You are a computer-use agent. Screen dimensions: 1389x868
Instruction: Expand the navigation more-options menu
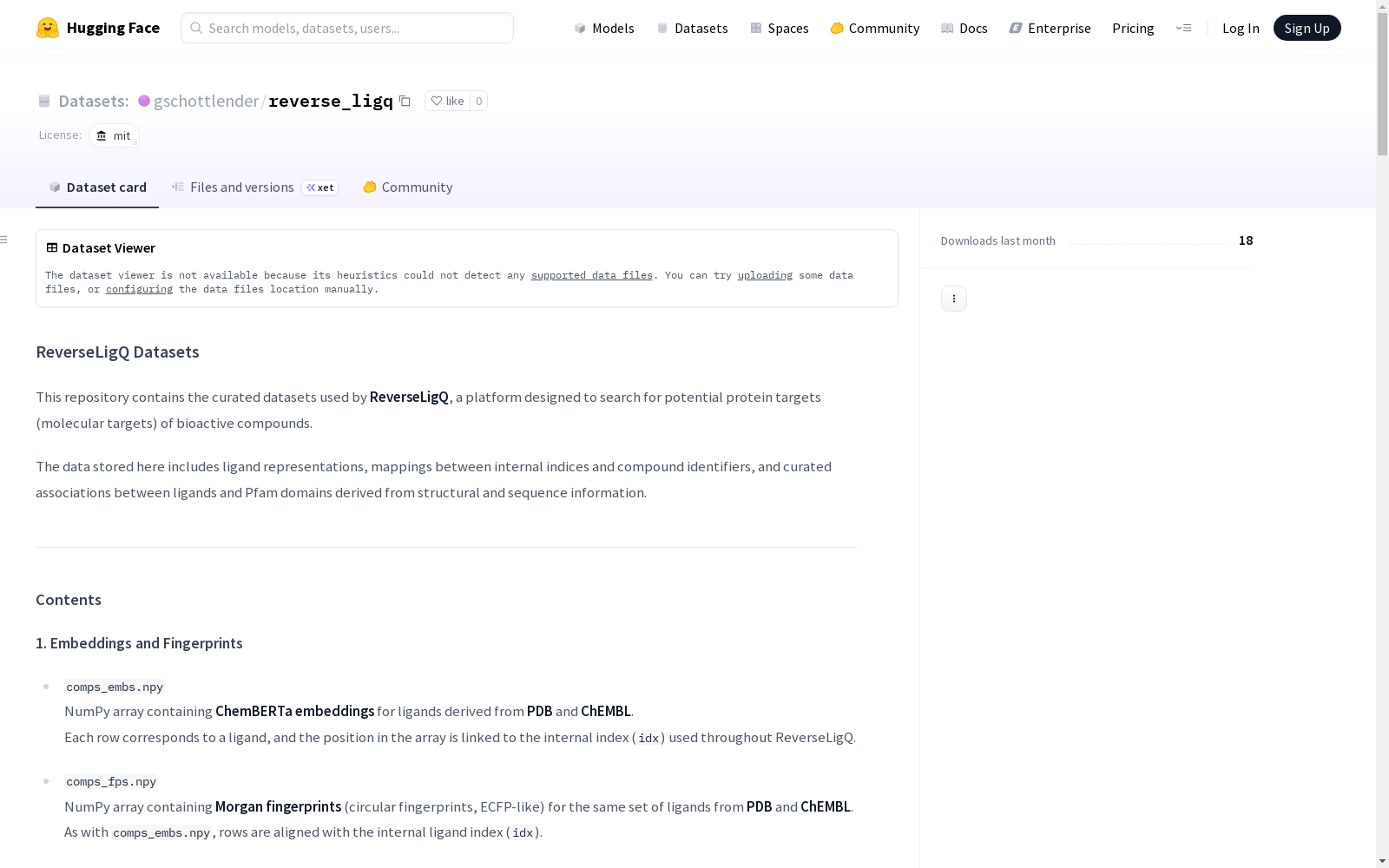(1183, 28)
